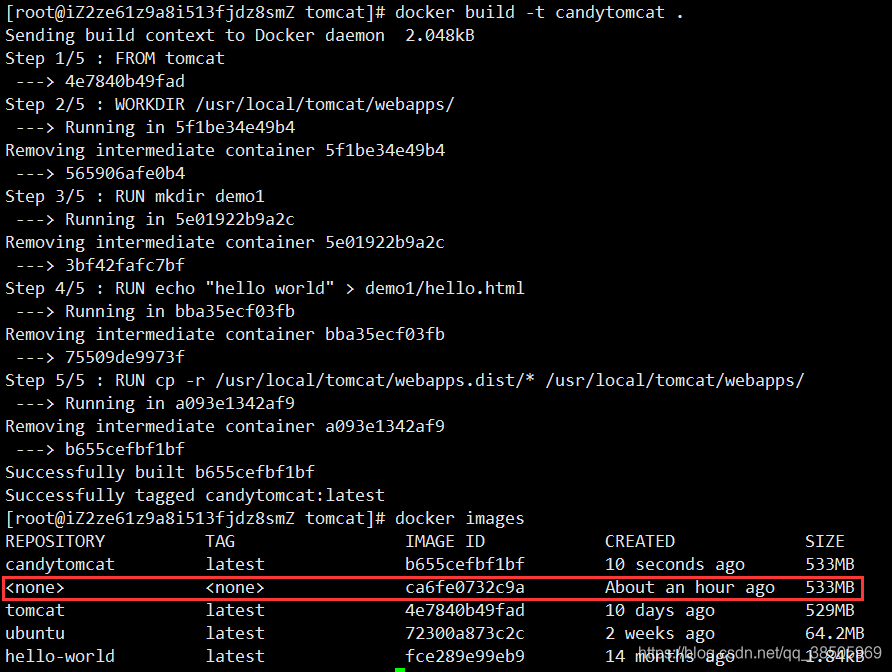Screen dimensions: 892x672
Task: Click the TAG column header
Action: (x=220, y=541)
